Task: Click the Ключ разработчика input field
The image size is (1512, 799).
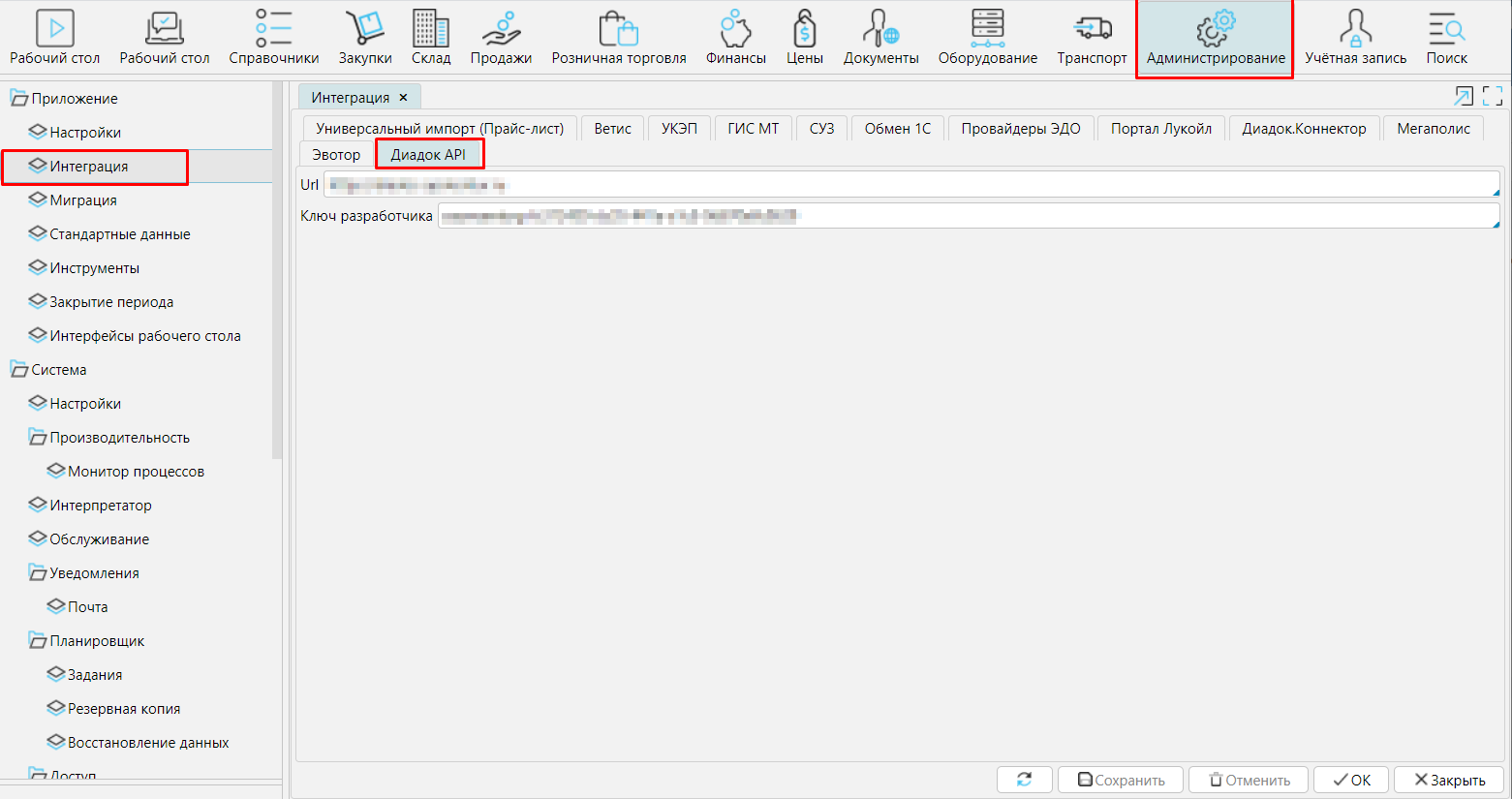Action: click(969, 216)
